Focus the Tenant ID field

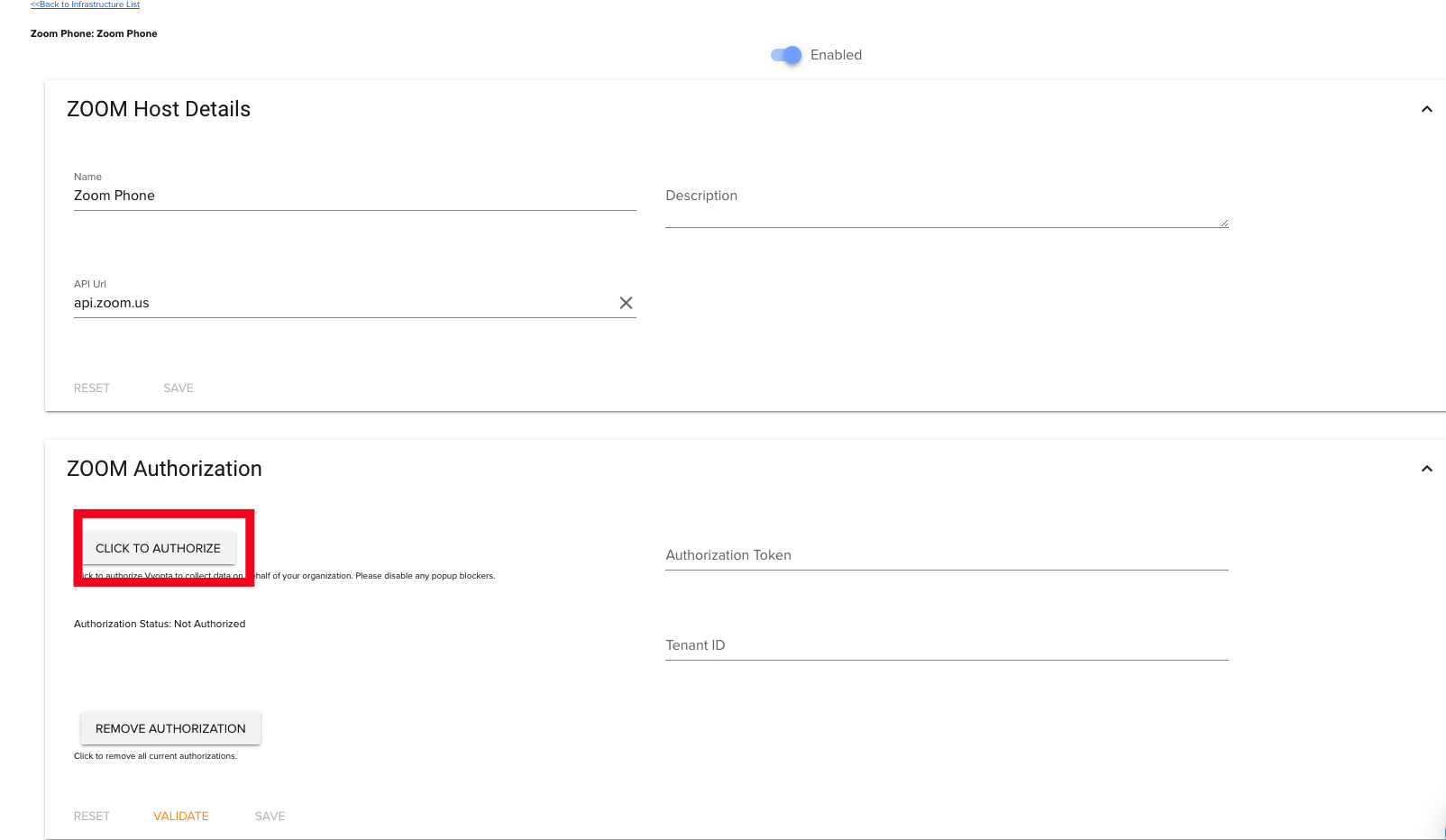pos(947,645)
